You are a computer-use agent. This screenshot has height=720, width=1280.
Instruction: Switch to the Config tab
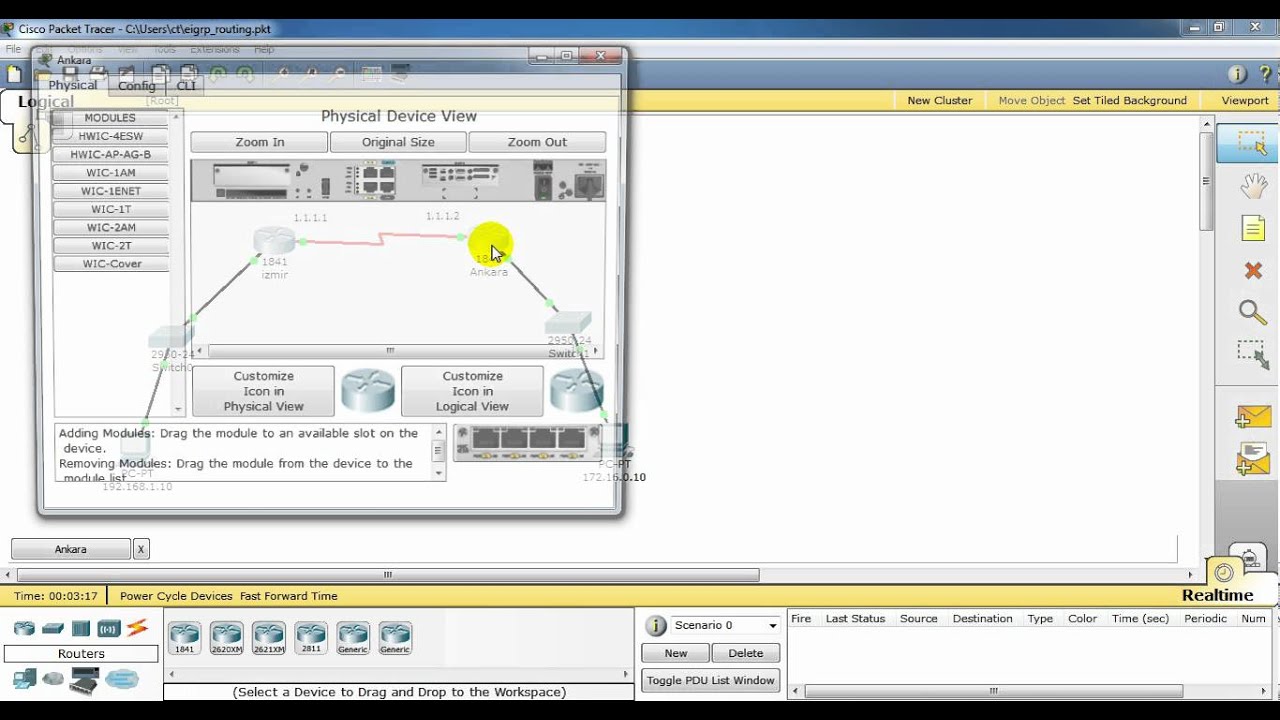tap(137, 86)
